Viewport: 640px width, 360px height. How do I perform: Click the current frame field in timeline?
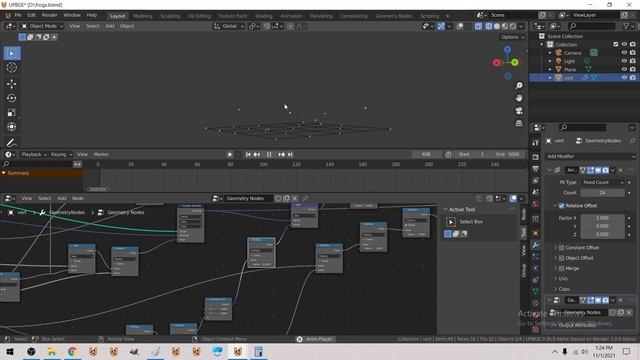click(426, 155)
